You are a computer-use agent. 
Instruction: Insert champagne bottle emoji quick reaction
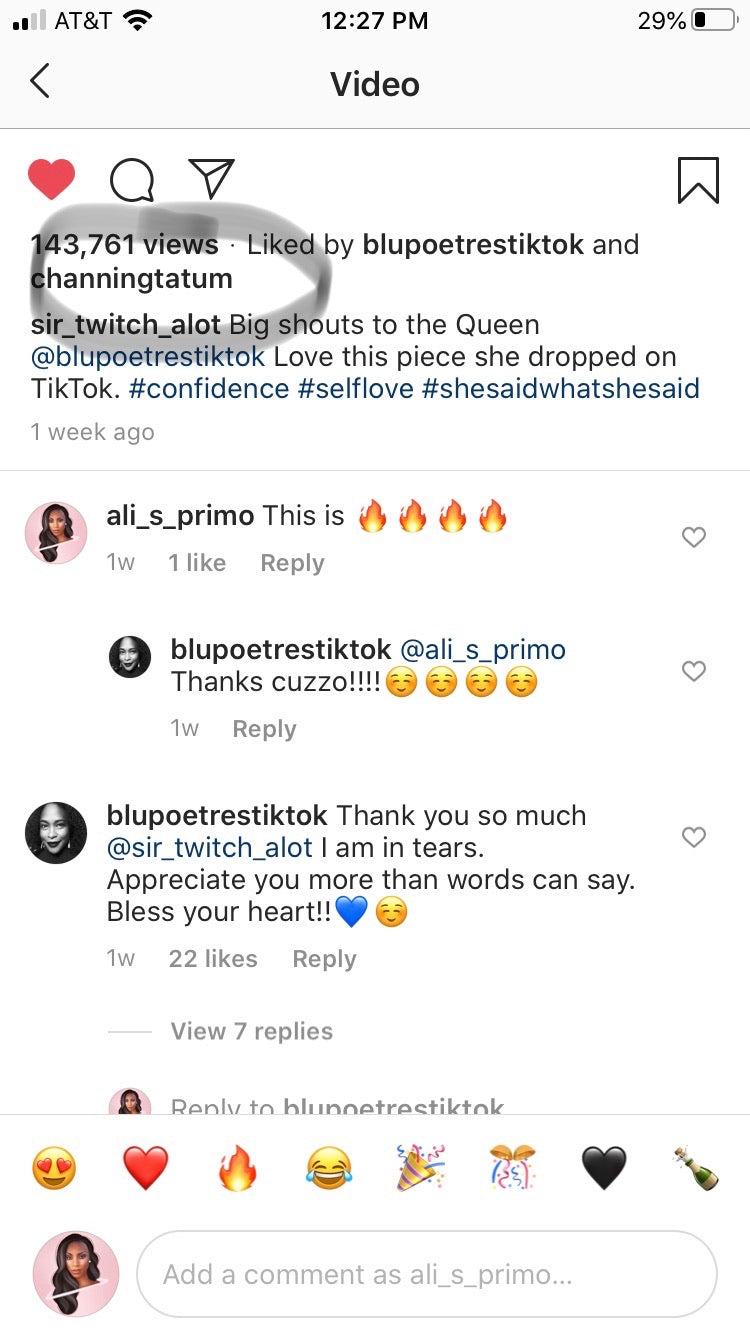[696, 1168]
